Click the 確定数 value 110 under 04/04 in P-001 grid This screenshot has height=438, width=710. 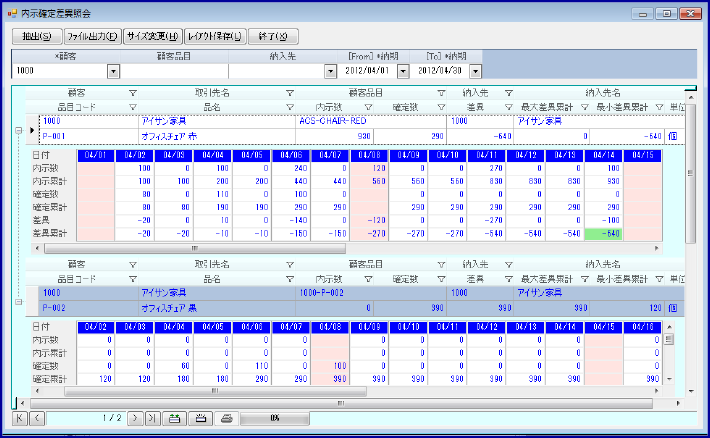[213, 195]
